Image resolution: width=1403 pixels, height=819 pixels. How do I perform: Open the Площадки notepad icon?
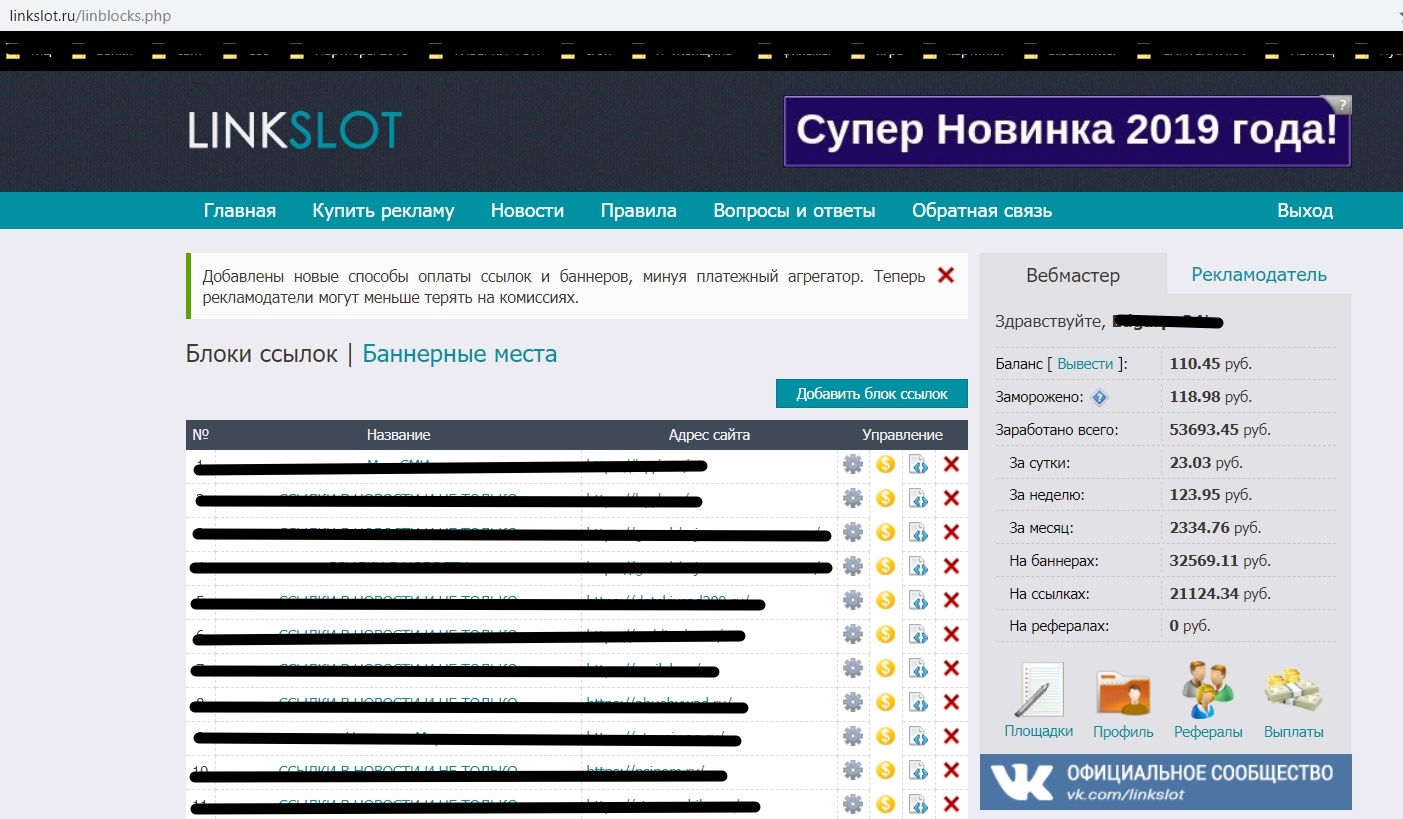(x=1039, y=690)
